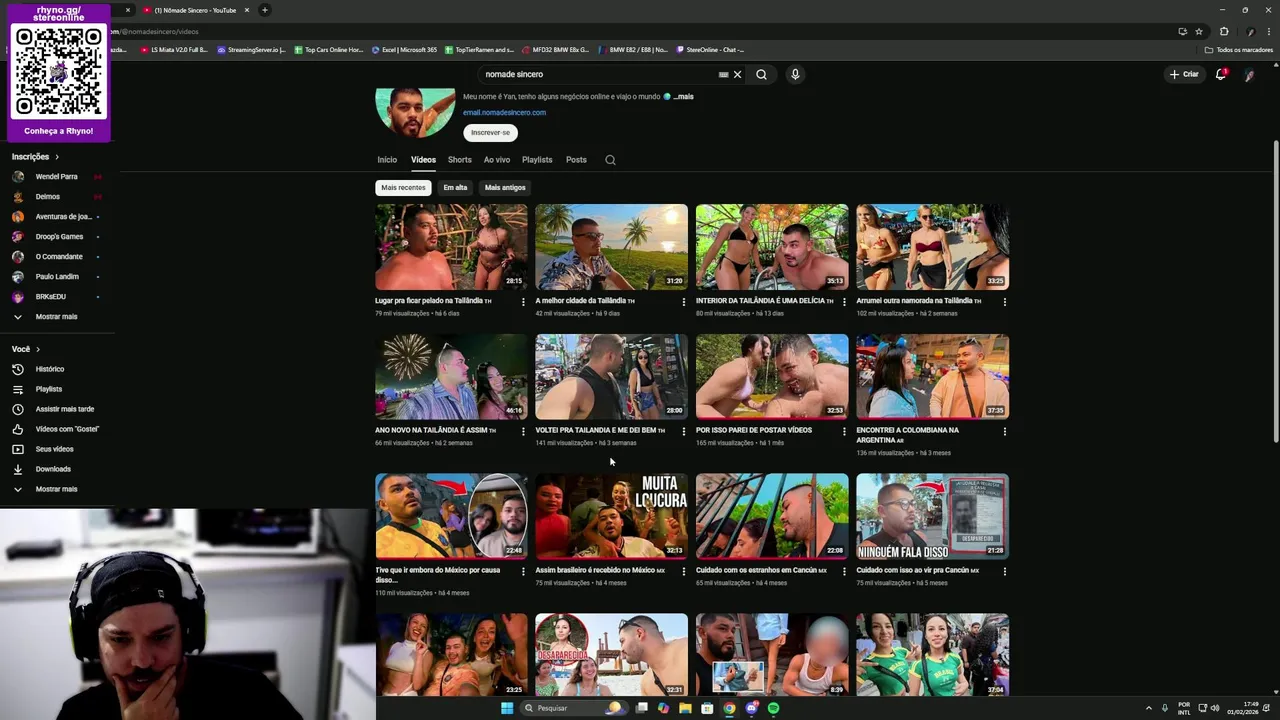Viewport: 1280px width, 720px height.
Task: Open options menu for Lugar pra ficar pelado video
Action: coord(523,302)
